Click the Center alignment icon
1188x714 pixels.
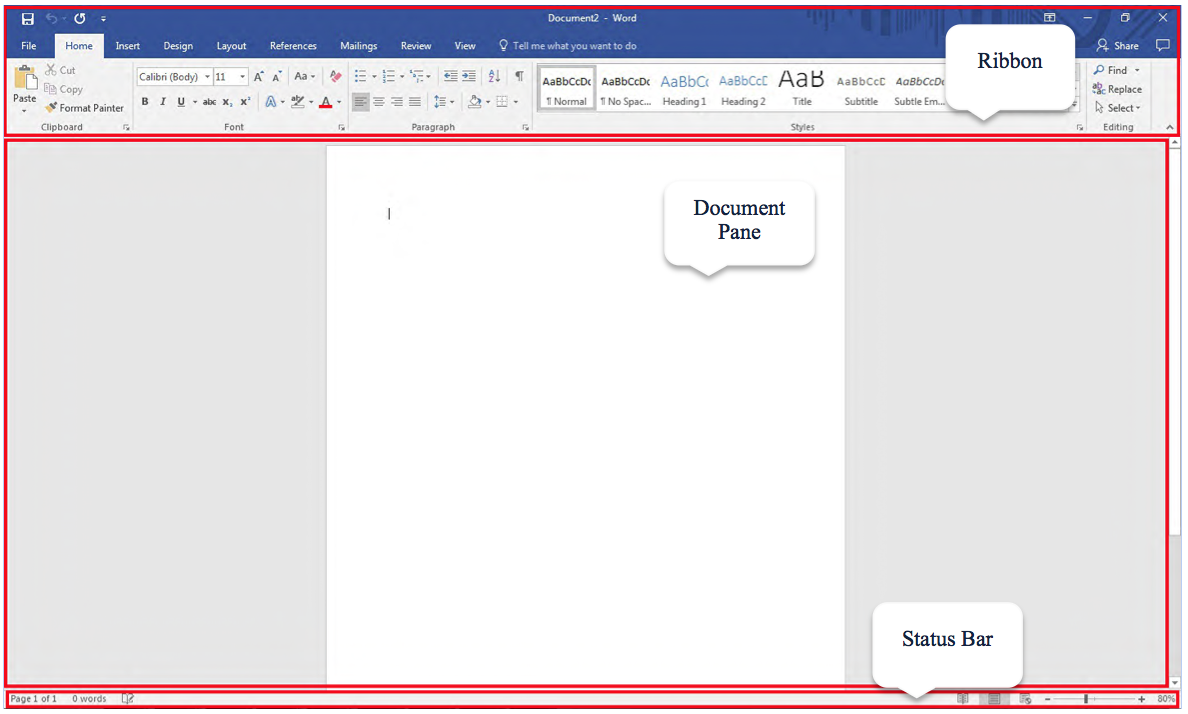[379, 102]
